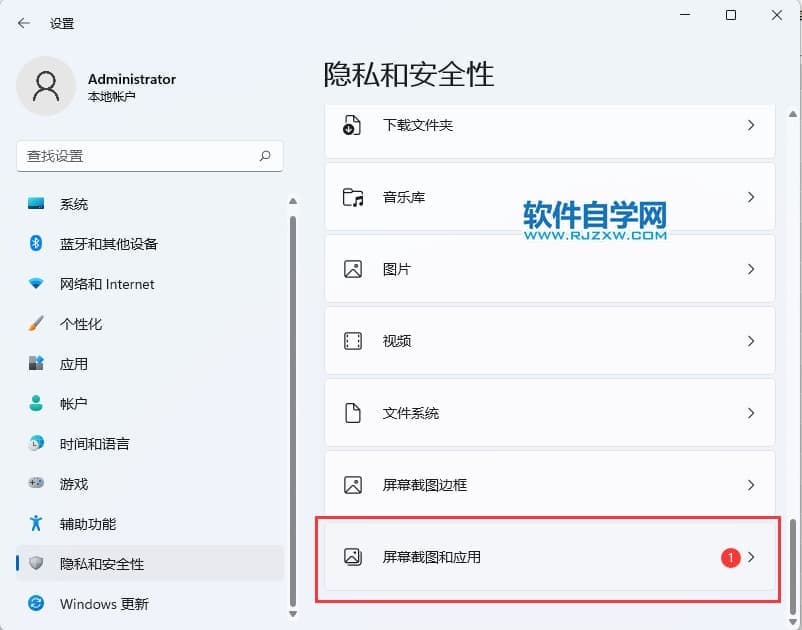The height and width of the screenshot is (630, 802).
Task: Click the Windows Update icon
Action: (x=37, y=604)
